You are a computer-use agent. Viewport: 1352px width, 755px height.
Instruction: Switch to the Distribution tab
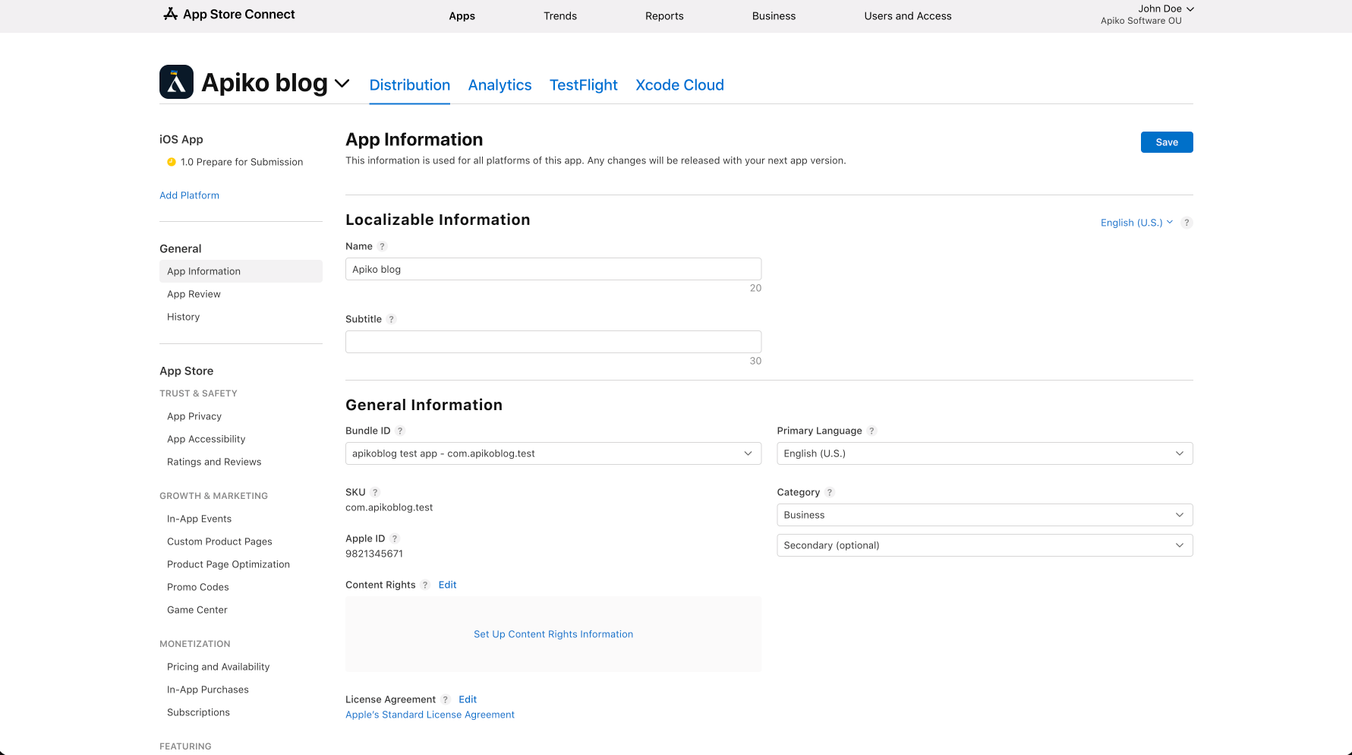pos(410,85)
